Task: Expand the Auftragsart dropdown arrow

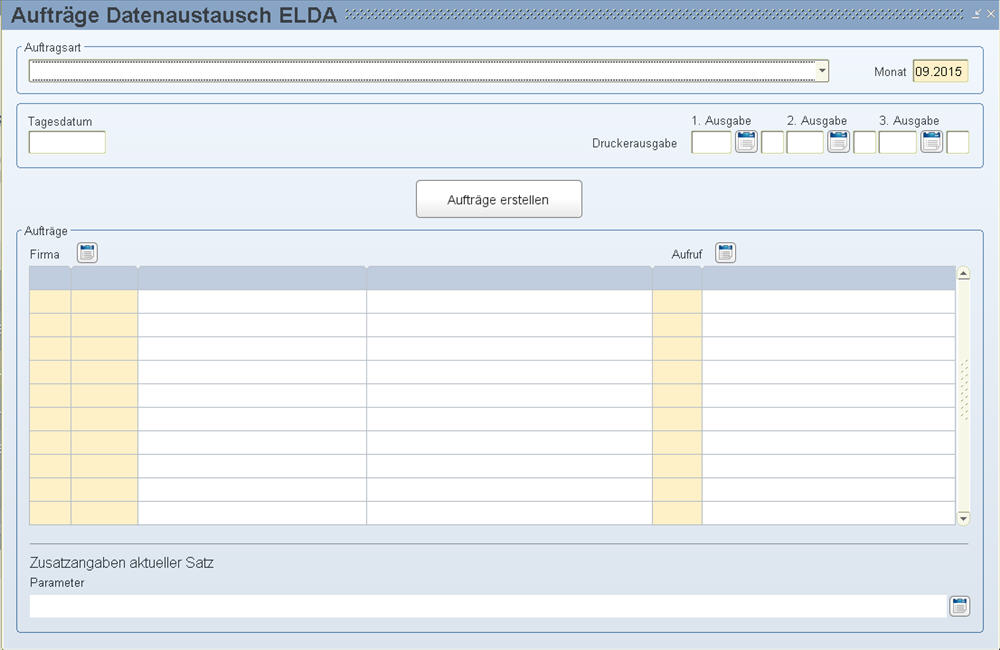Action: tap(822, 71)
